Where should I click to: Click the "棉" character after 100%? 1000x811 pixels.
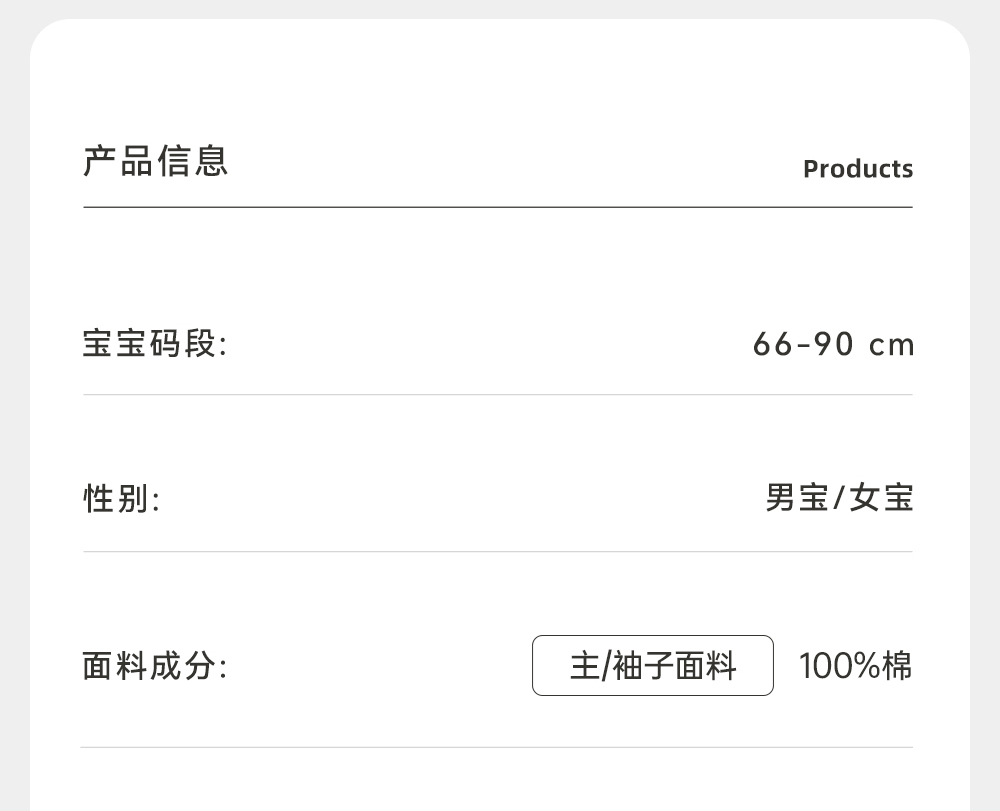coord(897,665)
